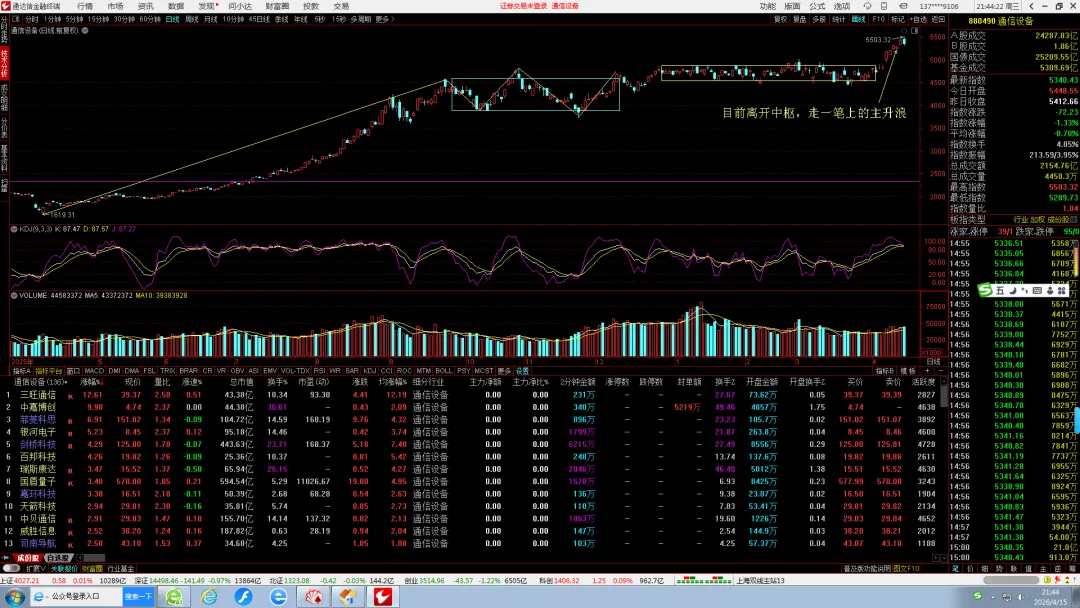Expand the 扩展V bottom tab
The width and height of the screenshot is (1080, 608).
click(x=35, y=569)
